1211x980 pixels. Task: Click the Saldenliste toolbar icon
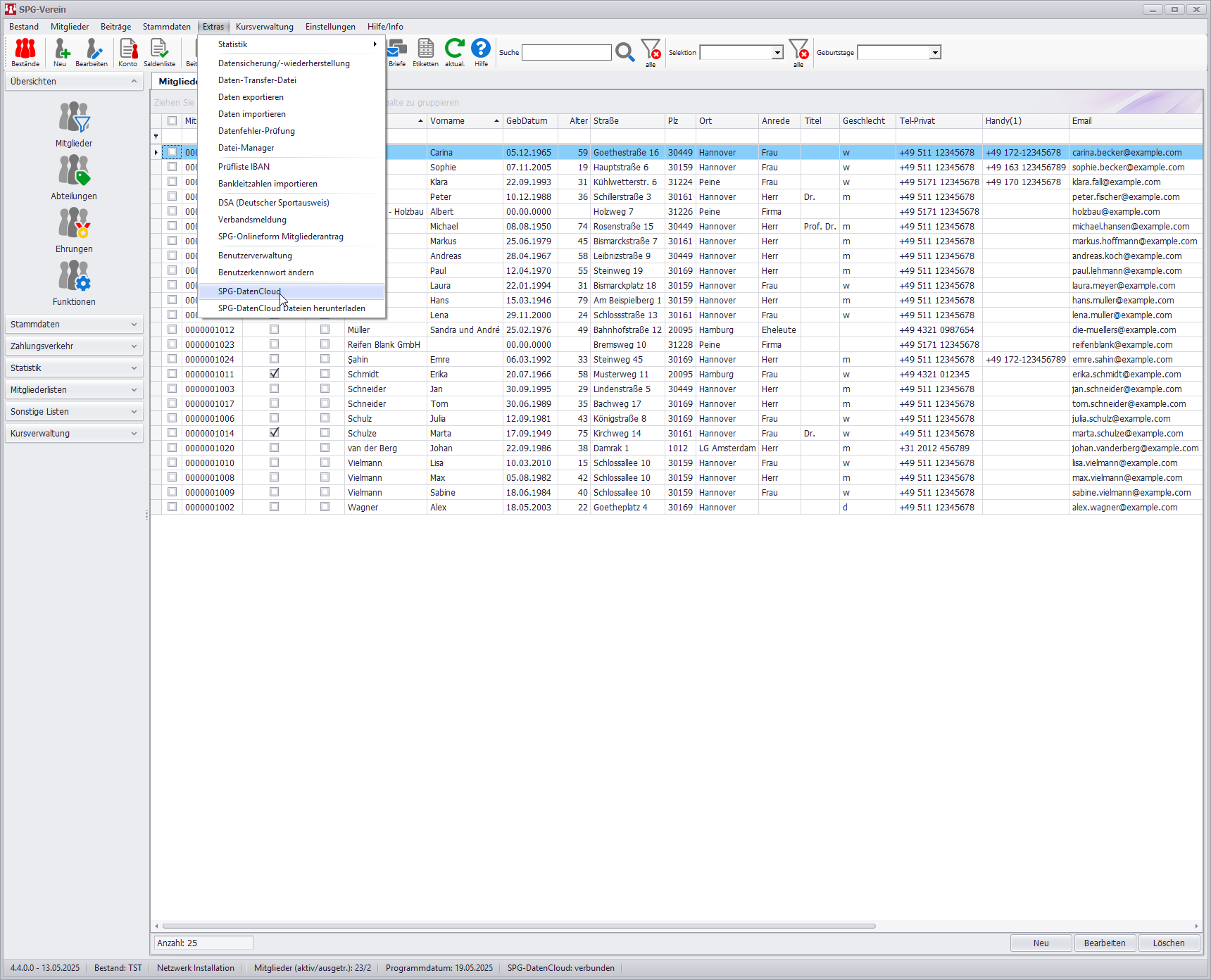tap(160, 52)
